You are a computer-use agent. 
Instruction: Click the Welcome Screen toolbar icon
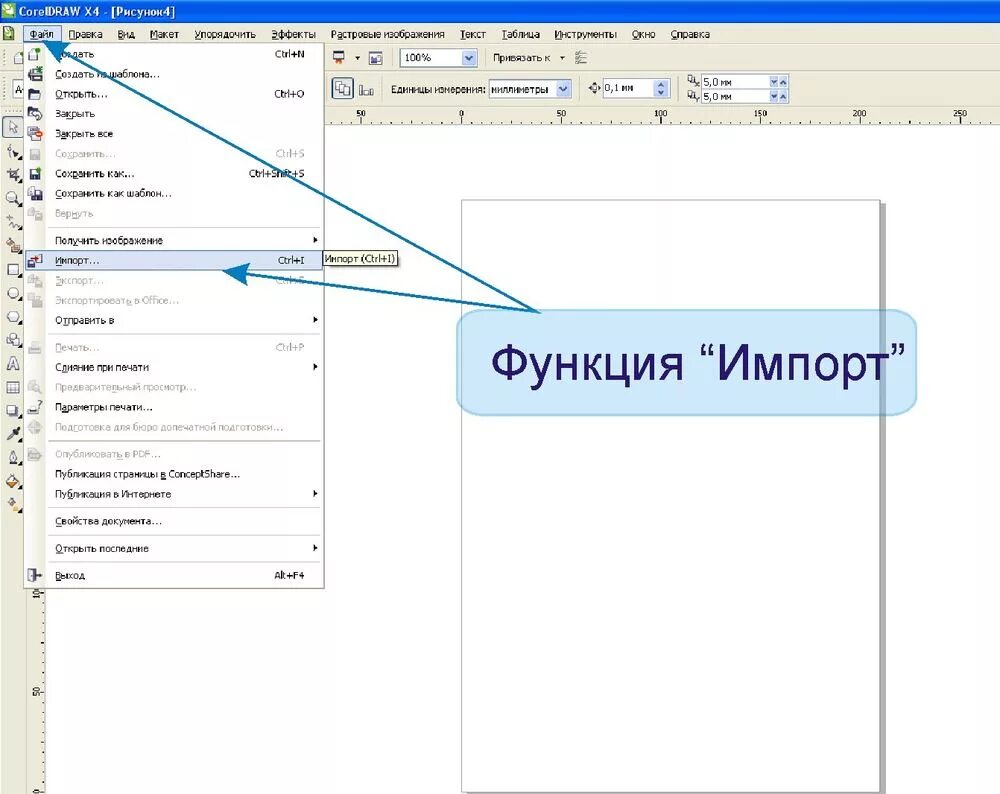(376, 58)
